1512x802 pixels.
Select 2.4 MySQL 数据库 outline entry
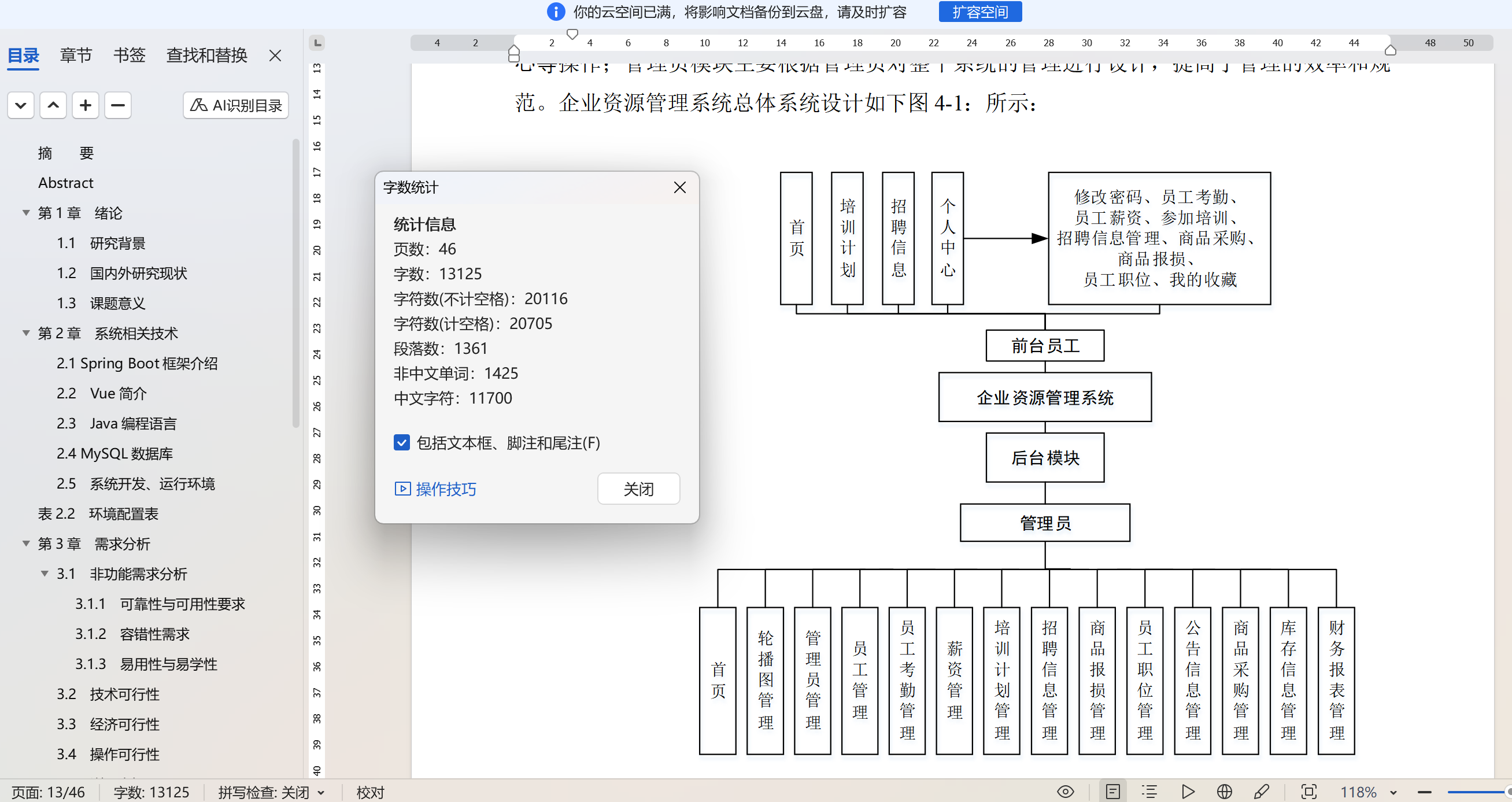pyautogui.click(x=114, y=453)
